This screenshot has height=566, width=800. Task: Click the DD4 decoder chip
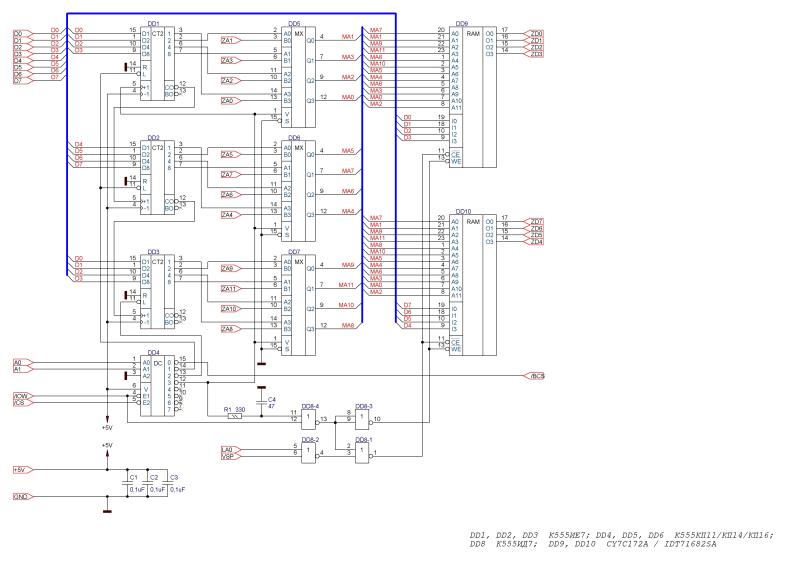coord(153,384)
